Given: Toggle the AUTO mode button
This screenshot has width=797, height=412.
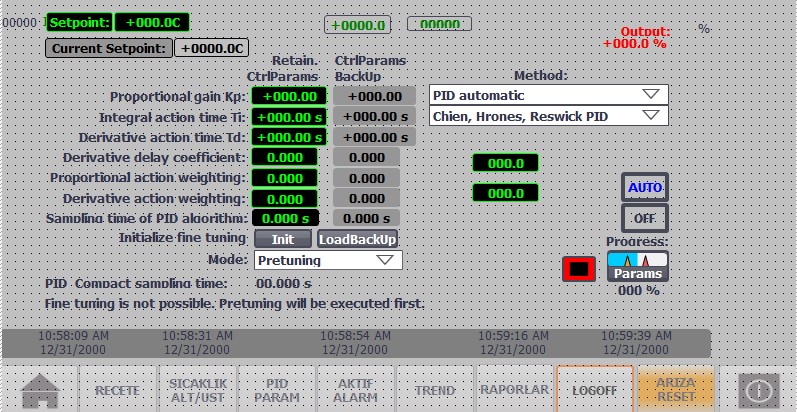Looking at the screenshot, I should [644, 187].
